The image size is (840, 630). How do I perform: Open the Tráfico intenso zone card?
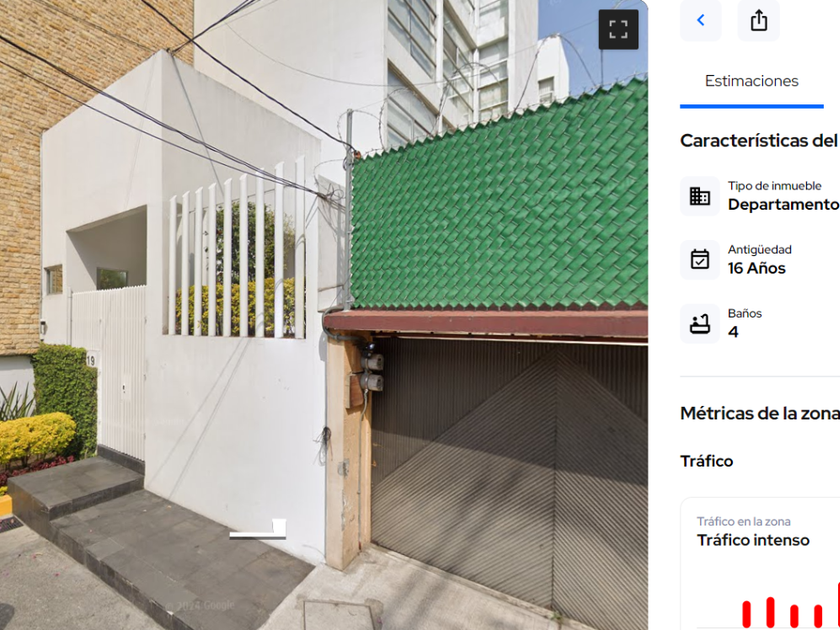click(760, 564)
